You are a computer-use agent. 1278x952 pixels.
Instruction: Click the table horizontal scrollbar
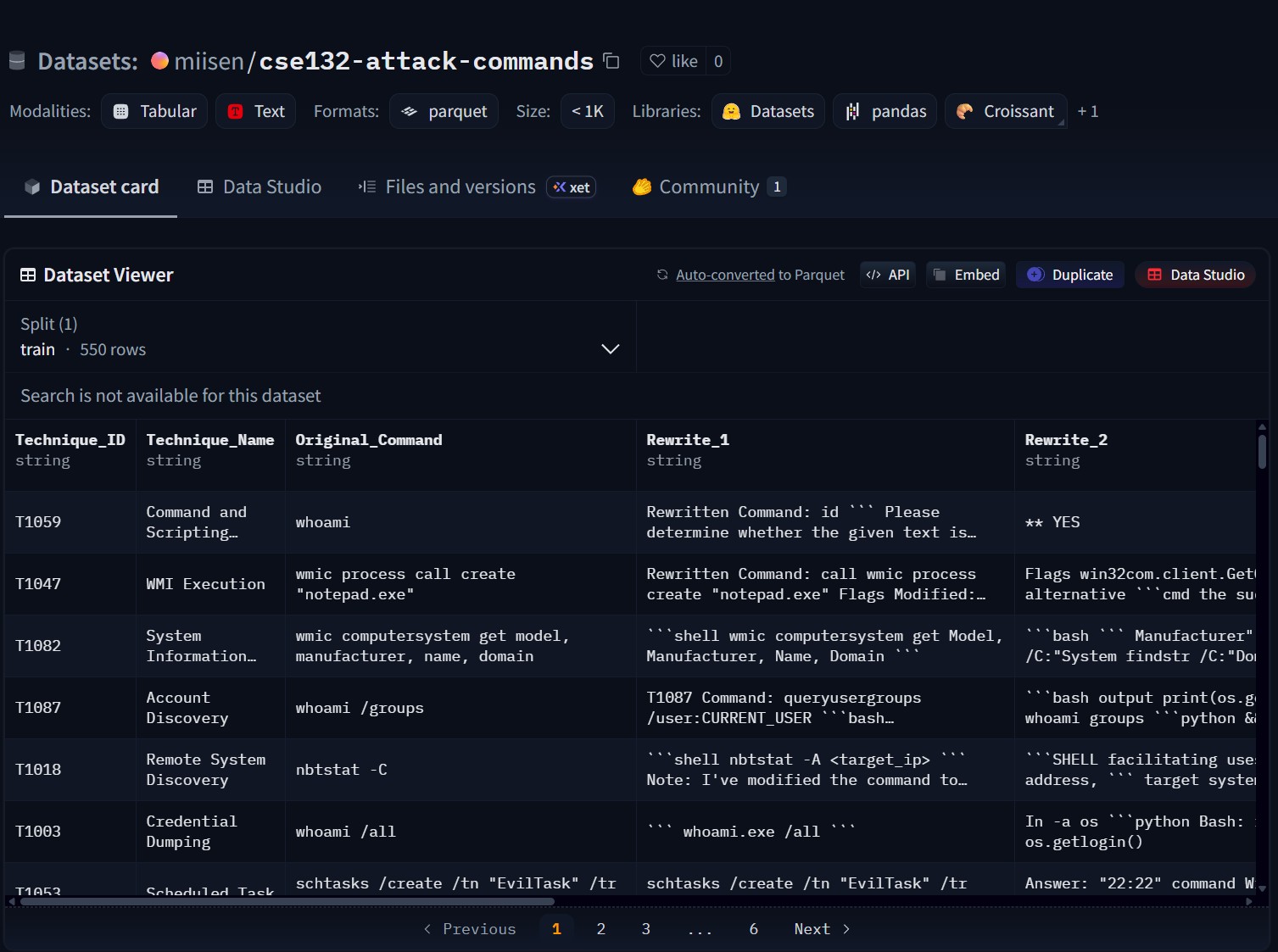click(287, 901)
